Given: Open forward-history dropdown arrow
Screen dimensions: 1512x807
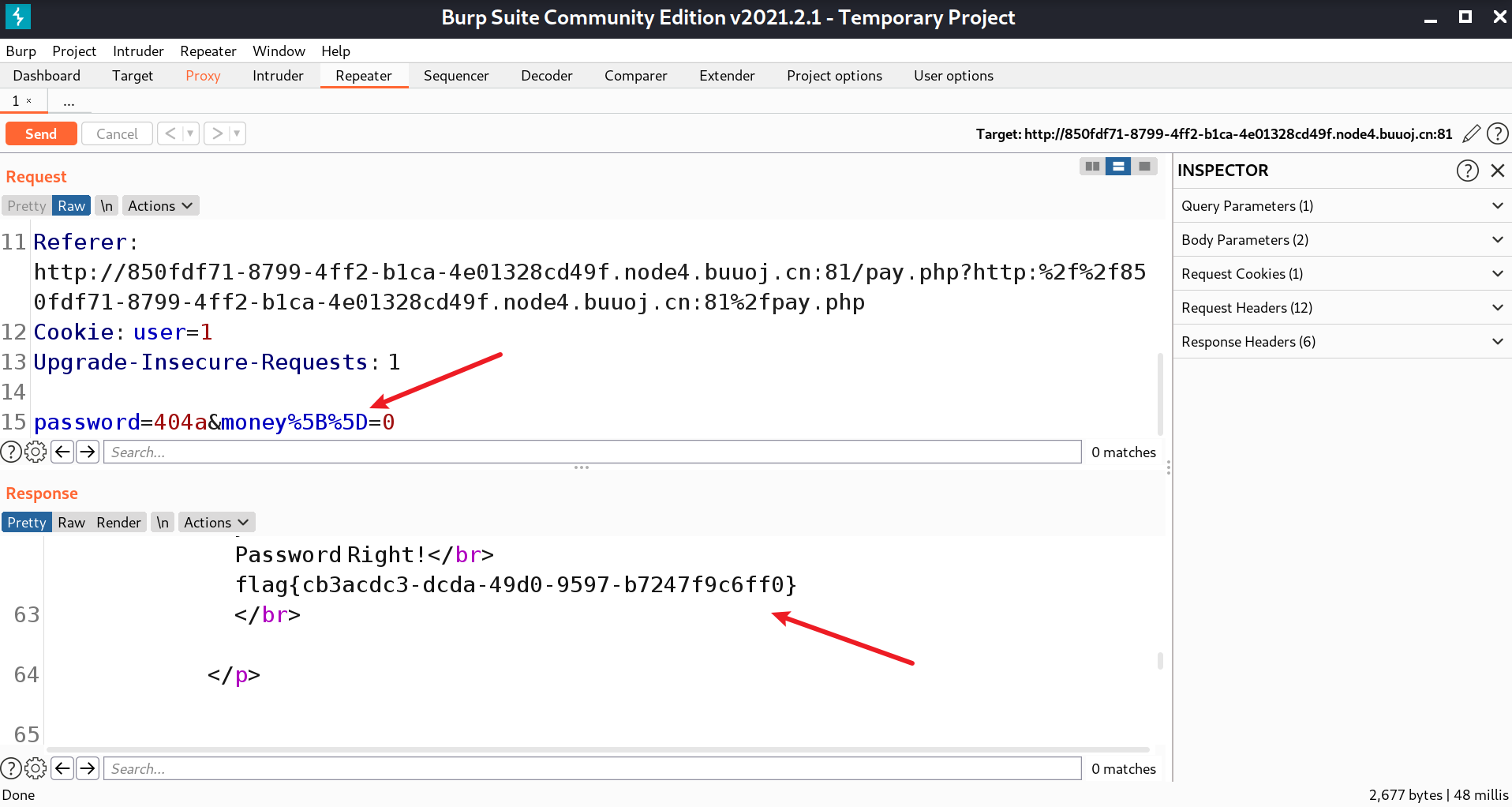Looking at the screenshot, I should click(237, 133).
